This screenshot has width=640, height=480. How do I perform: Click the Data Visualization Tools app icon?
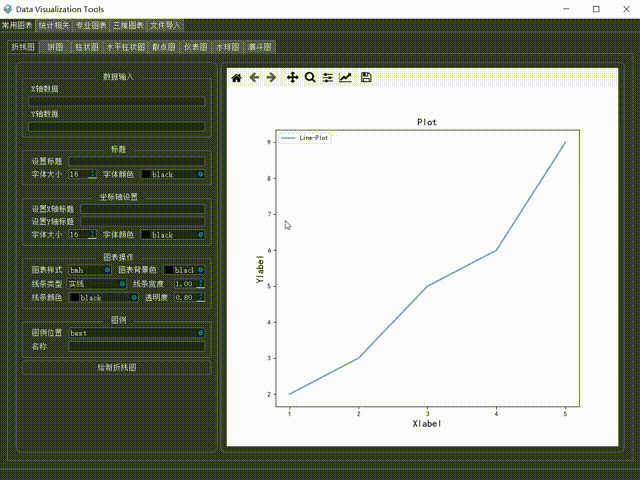pyautogui.click(x=8, y=9)
